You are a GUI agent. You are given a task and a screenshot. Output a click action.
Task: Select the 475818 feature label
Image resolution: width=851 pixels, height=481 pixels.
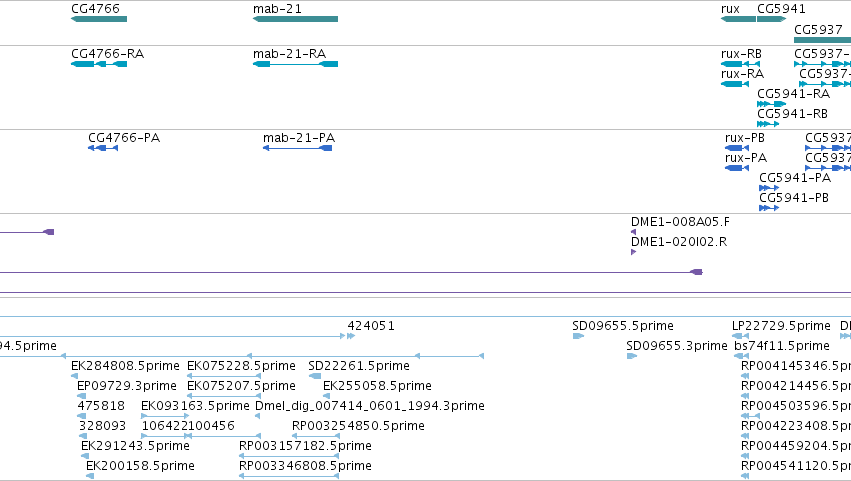pos(101,406)
